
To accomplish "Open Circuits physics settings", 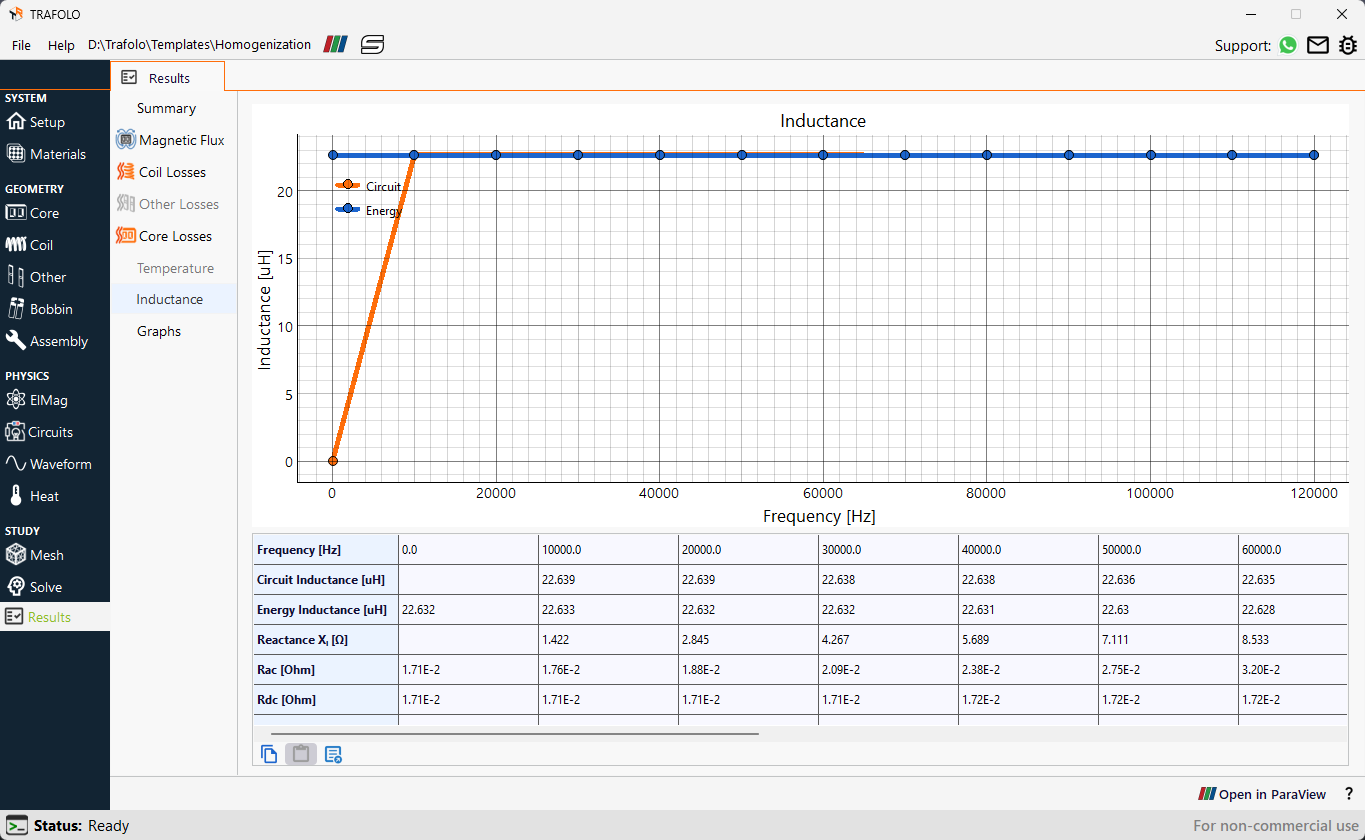I will (40, 432).
